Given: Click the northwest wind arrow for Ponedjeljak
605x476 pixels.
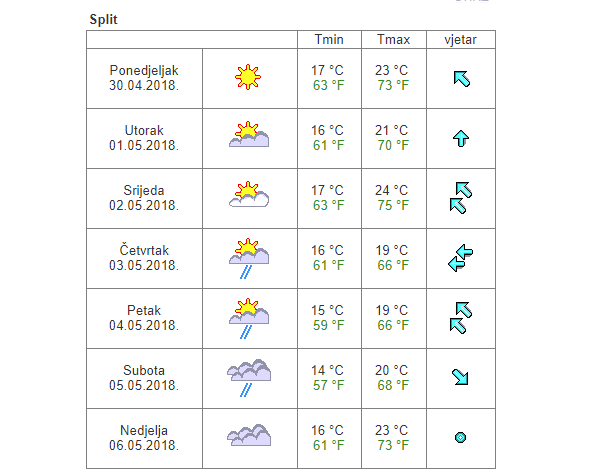Looking at the screenshot, I should (461, 79).
